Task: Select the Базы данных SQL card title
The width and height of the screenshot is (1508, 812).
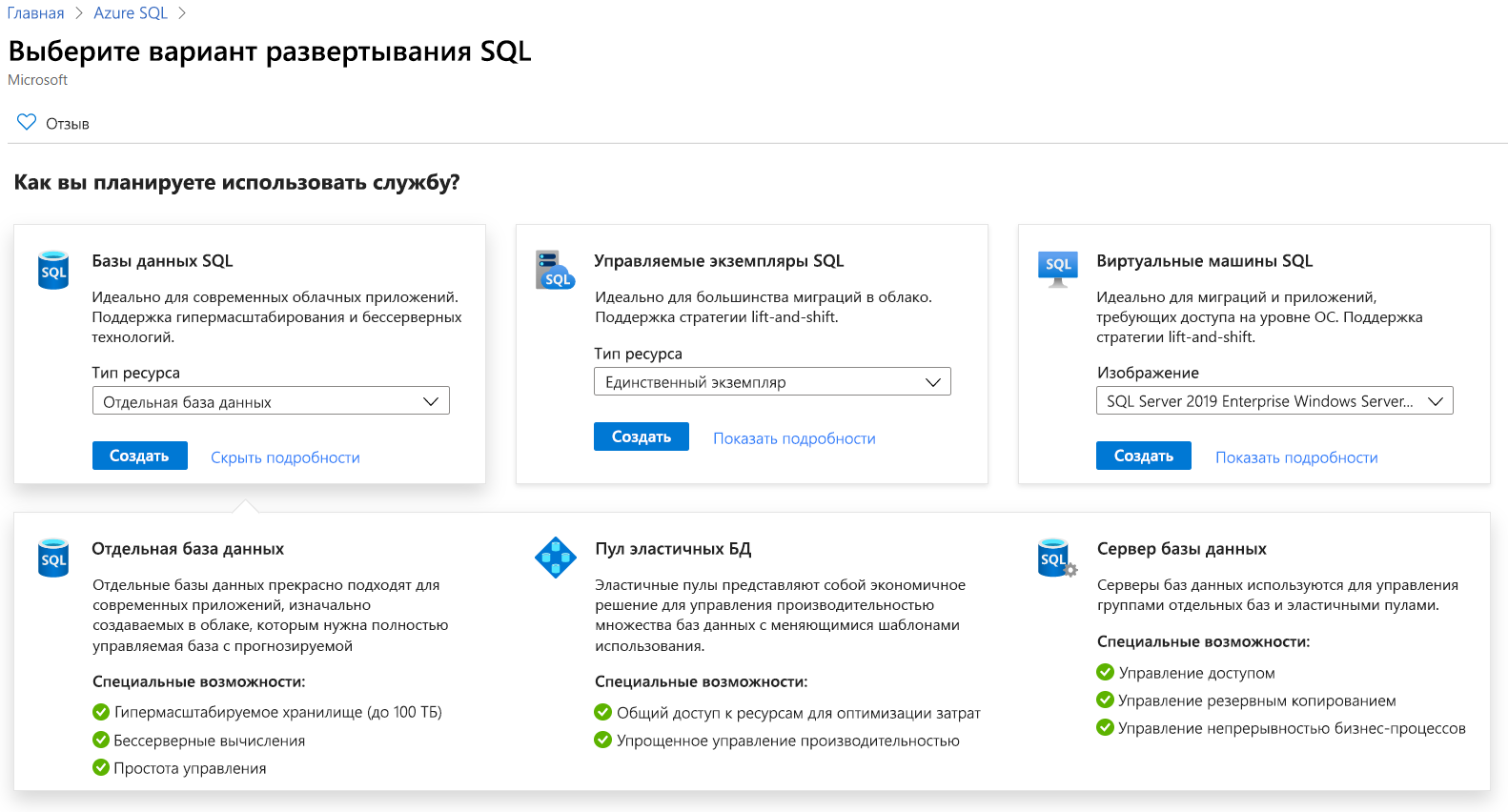Action: [162, 261]
